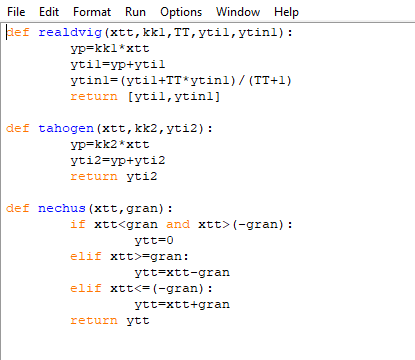
Task: Click the line ytt=0
Action: tap(154, 240)
